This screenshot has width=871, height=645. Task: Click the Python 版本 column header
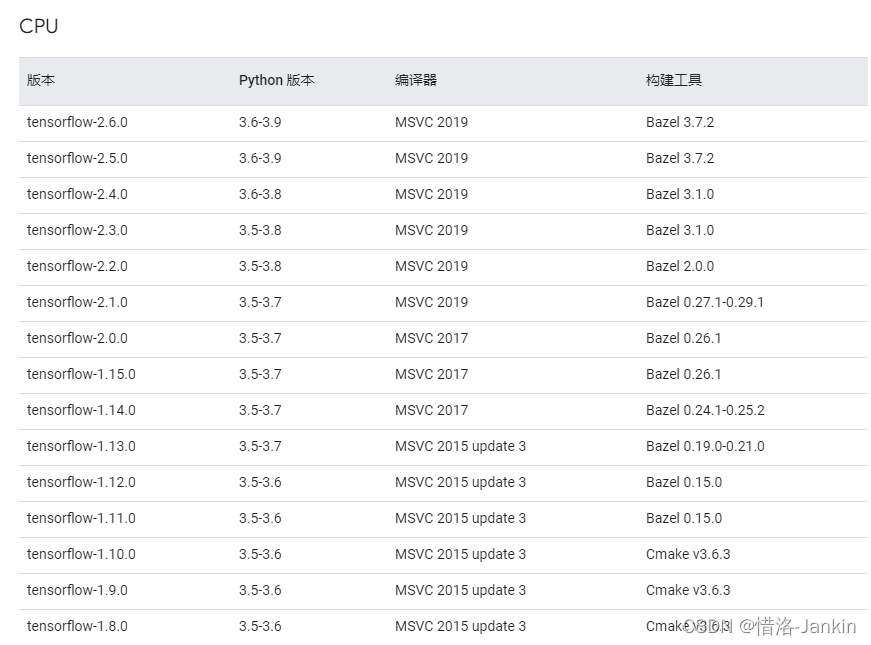pyautogui.click(x=276, y=80)
